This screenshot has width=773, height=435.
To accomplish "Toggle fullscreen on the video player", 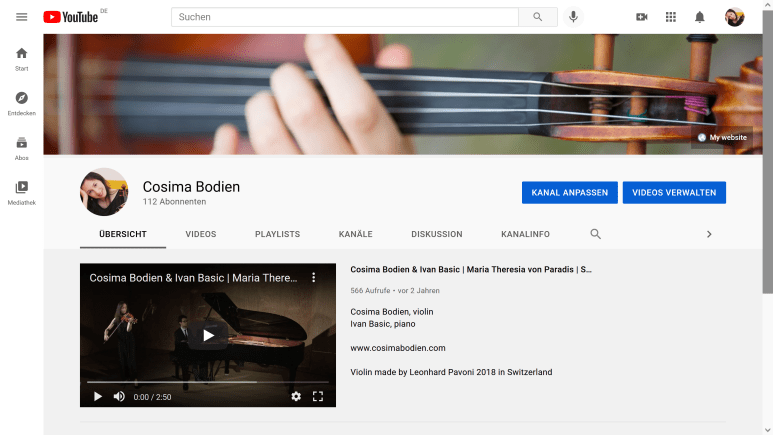I will coord(318,396).
